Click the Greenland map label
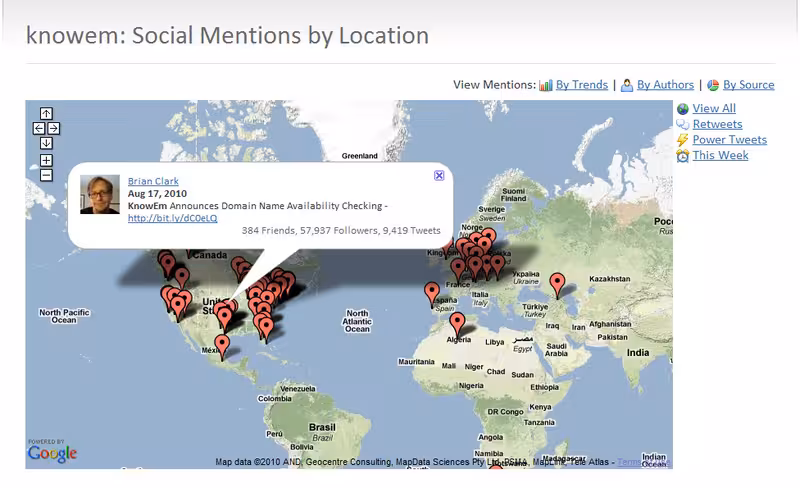 click(360, 156)
